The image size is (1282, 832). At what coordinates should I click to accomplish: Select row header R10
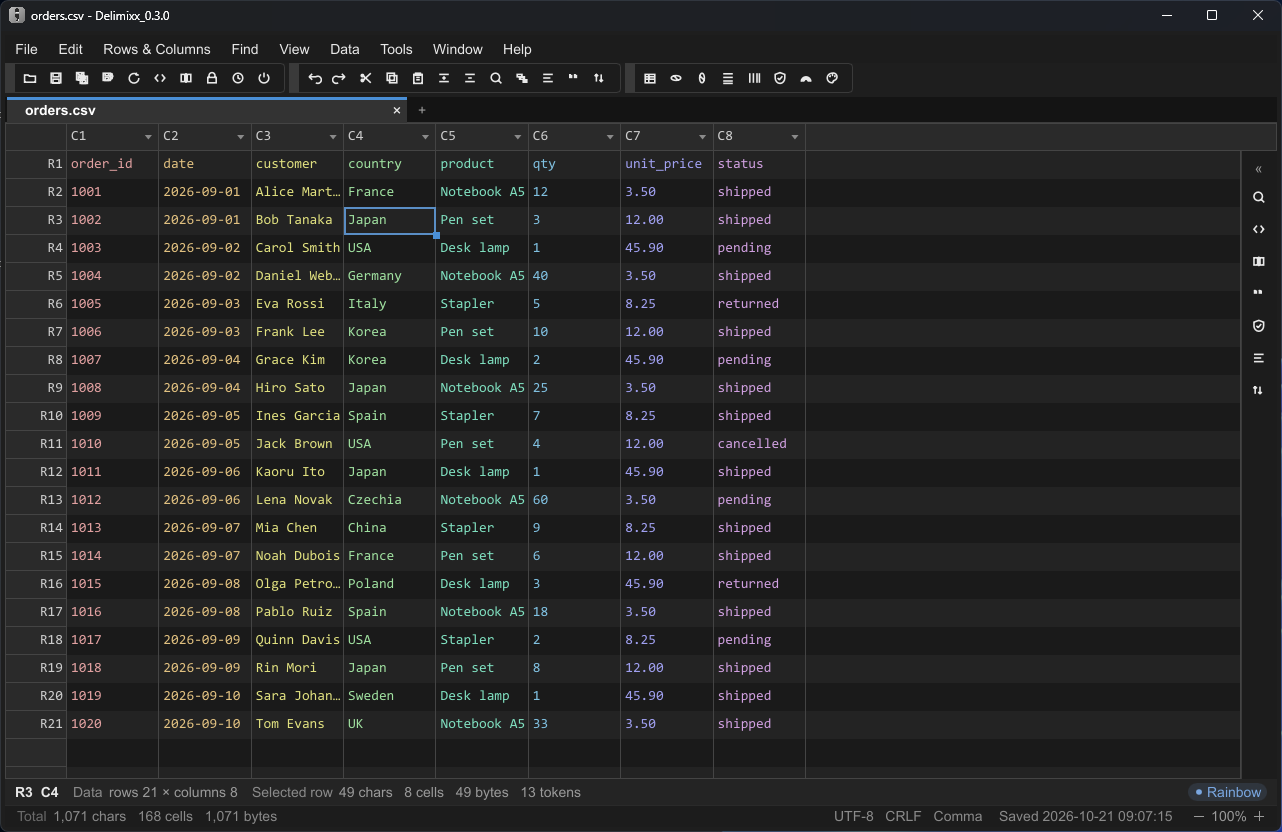(36, 416)
